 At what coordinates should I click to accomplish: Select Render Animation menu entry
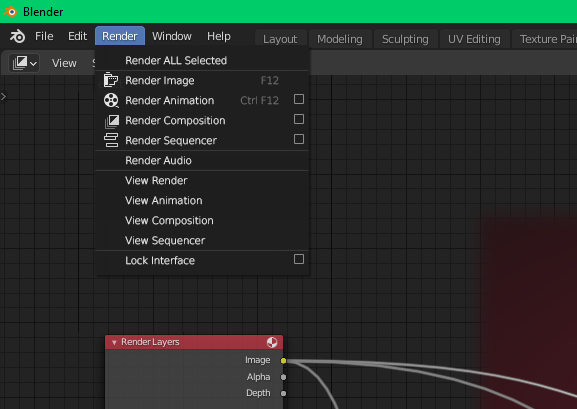202,100
